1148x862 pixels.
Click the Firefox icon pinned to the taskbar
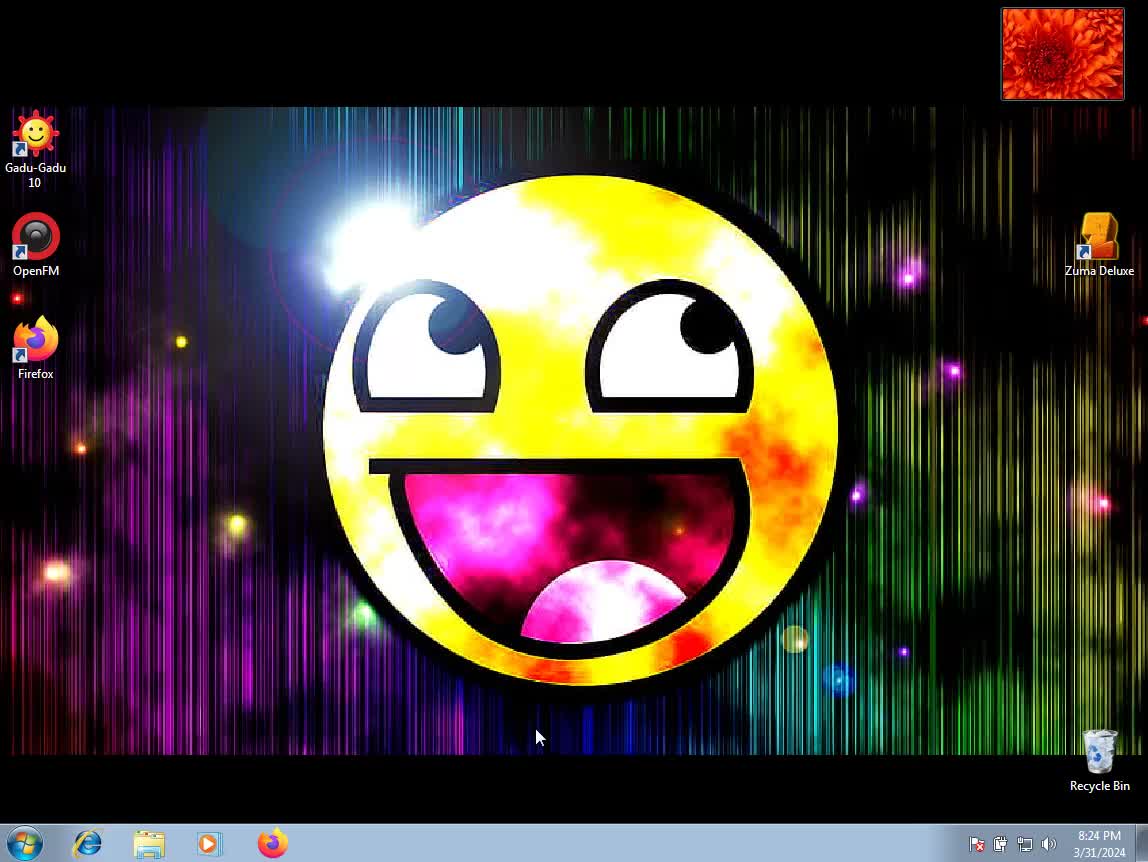click(272, 843)
